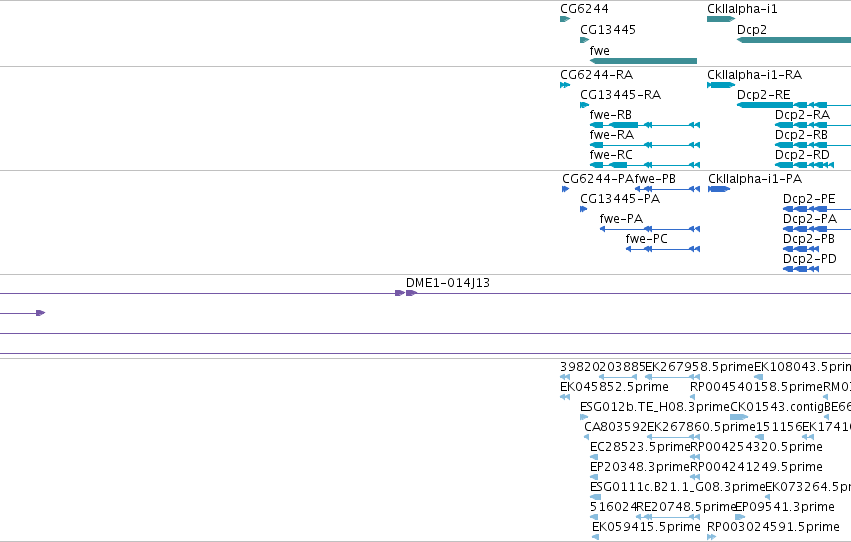Select the fwe-PC protein label
851x542 pixels.
pos(646,239)
